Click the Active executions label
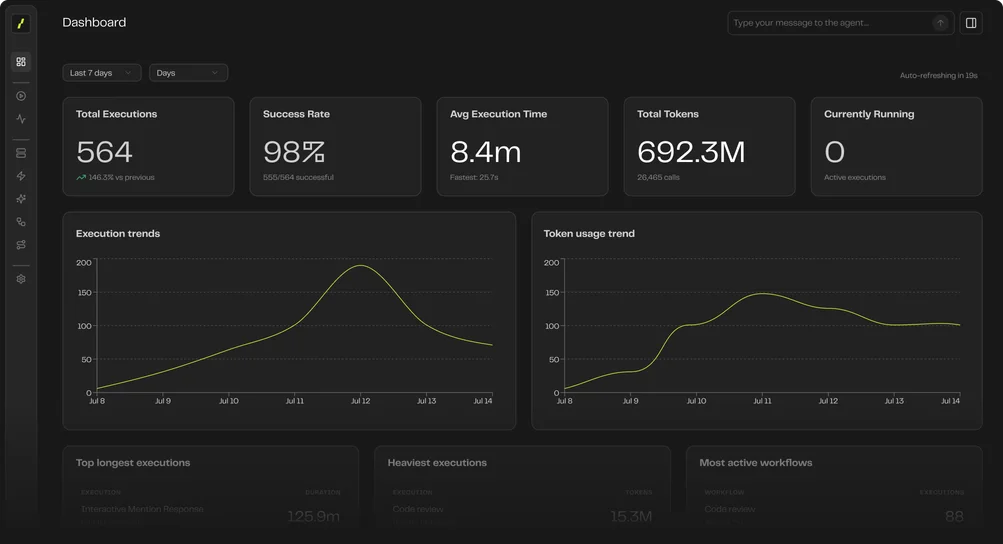Image resolution: width=1003 pixels, height=544 pixels. [855, 177]
